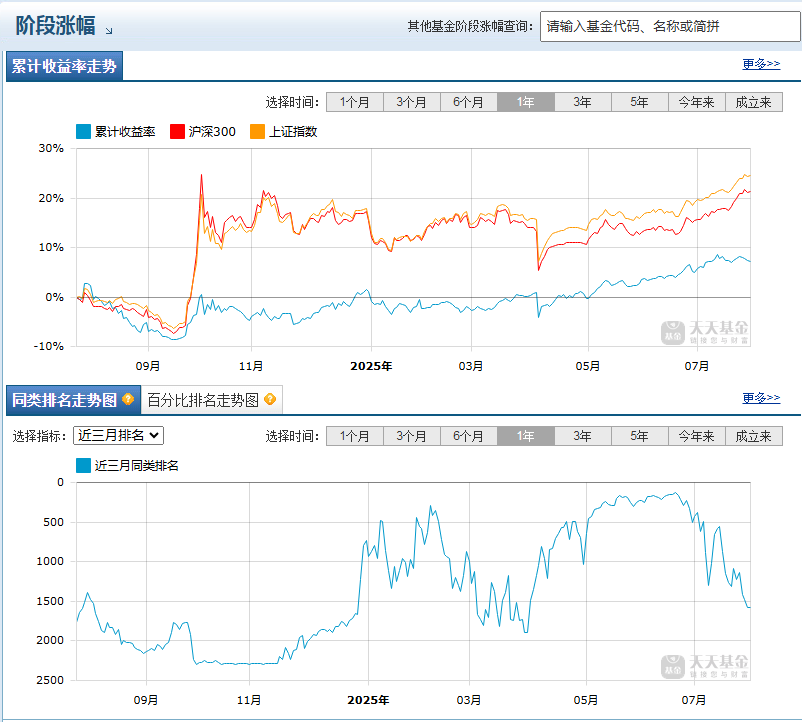Toggle the orange 上证指数 legend swatch
Viewport: 802px width, 722px height.
(257, 131)
